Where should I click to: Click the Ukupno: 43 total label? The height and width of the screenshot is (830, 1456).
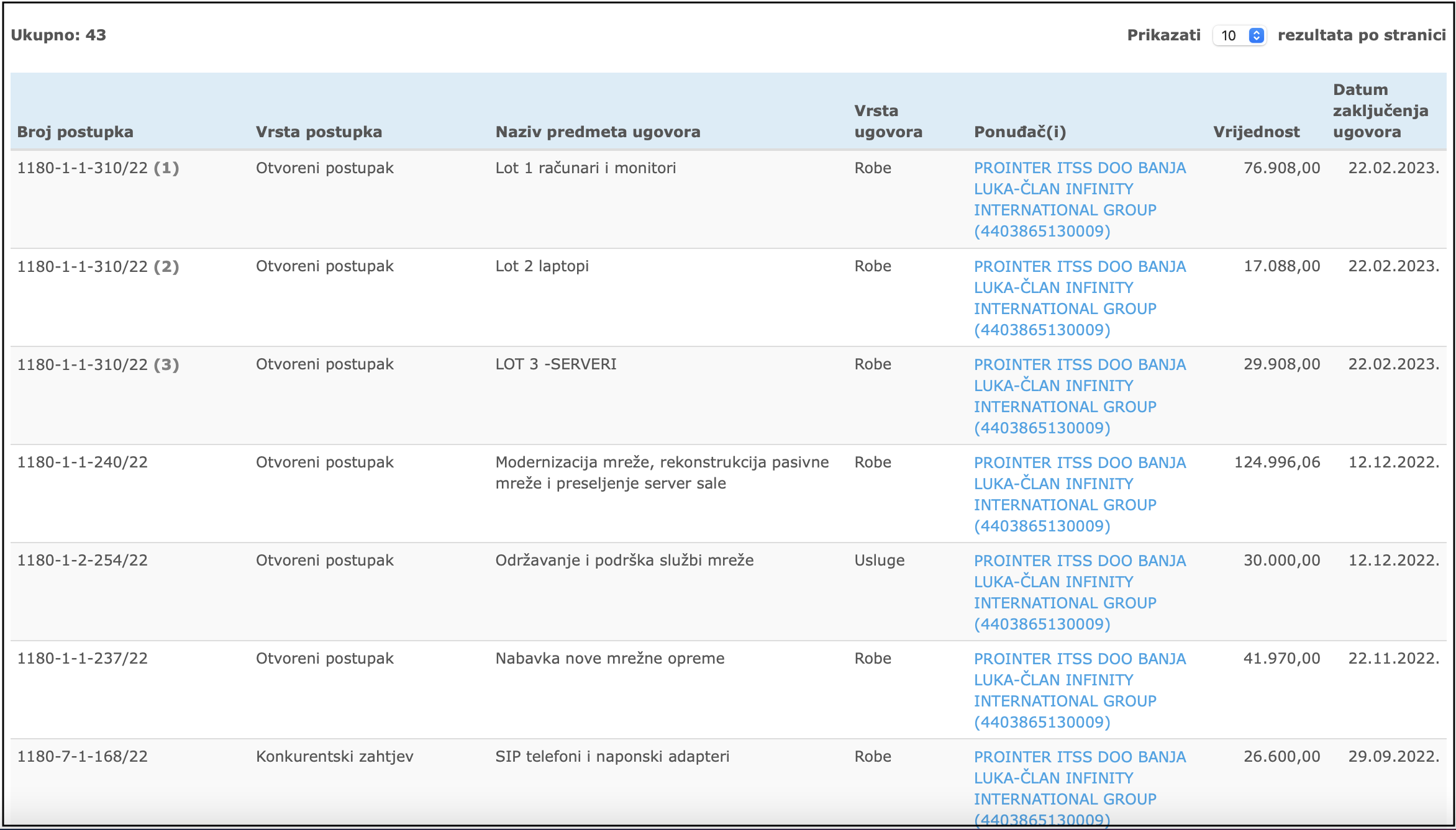58,35
